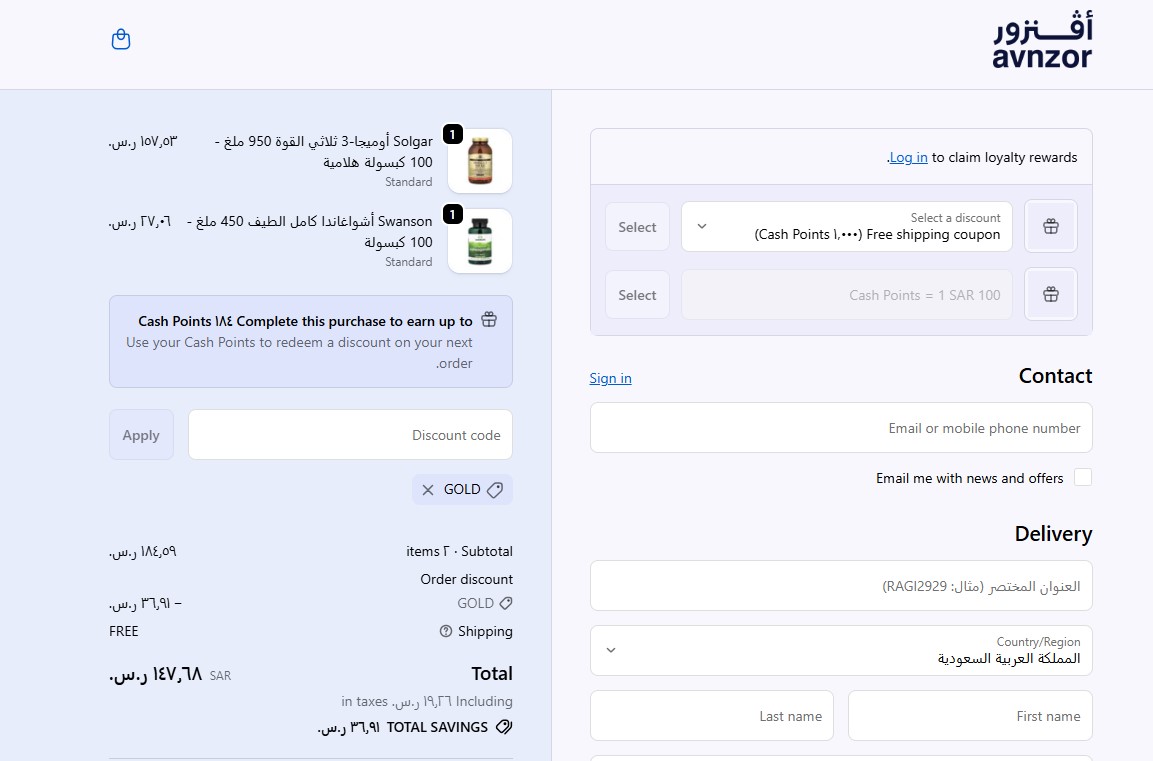This screenshot has height=761, width=1153.
Task: Remove the GOLD discount code tag
Action: tap(428, 490)
